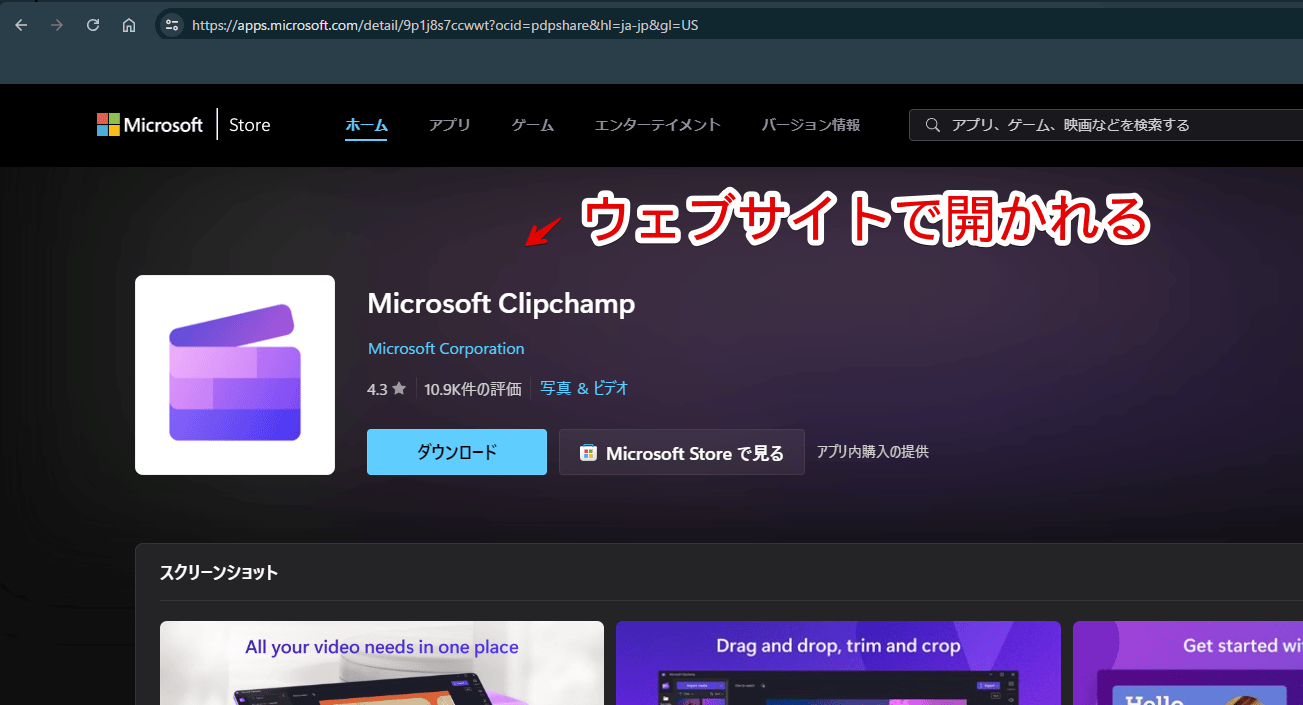Open the エンターテイメント tab
The height and width of the screenshot is (705, 1303).
point(658,125)
